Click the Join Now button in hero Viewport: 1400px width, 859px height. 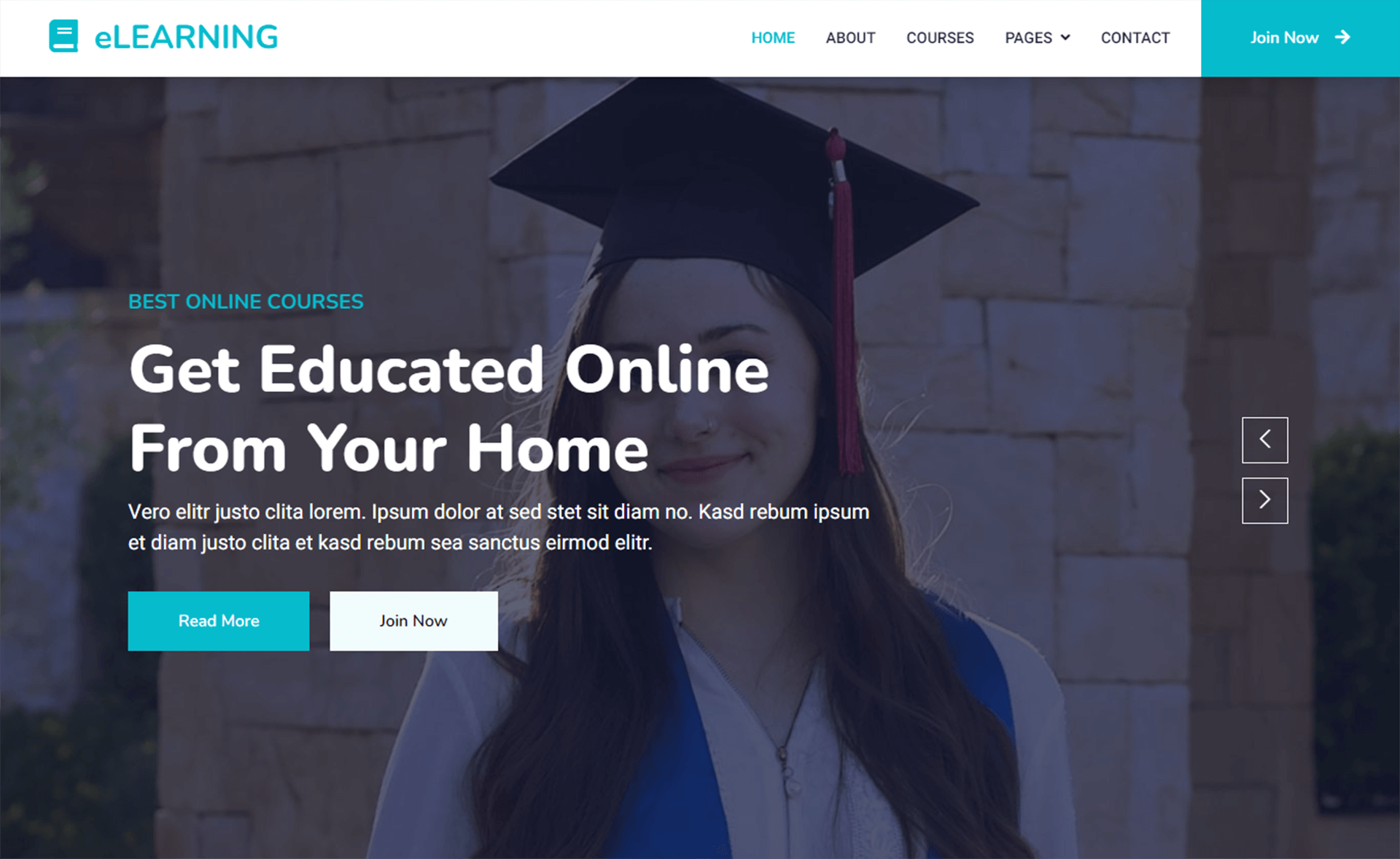pyautogui.click(x=413, y=620)
